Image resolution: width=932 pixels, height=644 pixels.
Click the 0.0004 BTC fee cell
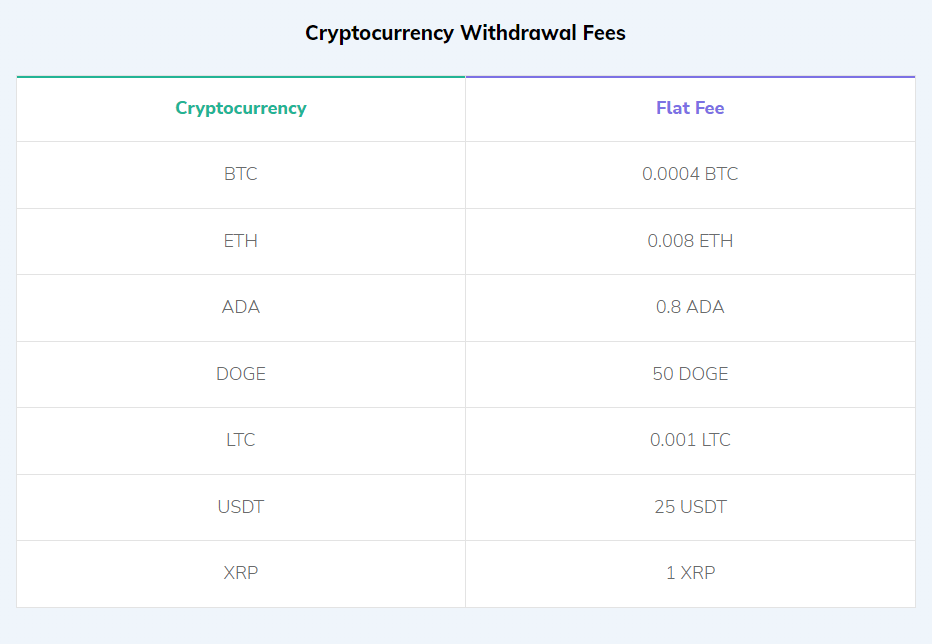click(690, 174)
